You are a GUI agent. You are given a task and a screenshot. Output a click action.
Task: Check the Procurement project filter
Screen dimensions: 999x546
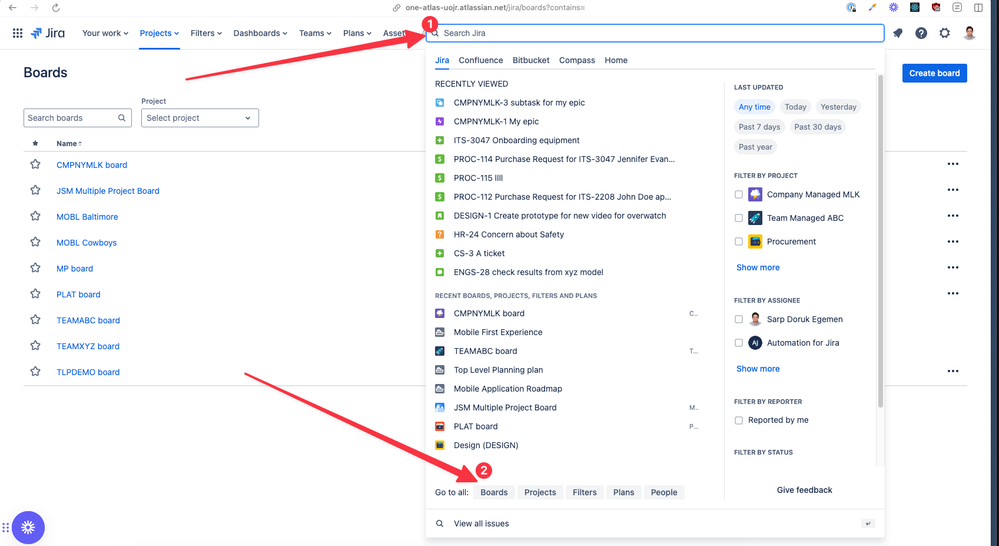(738, 241)
